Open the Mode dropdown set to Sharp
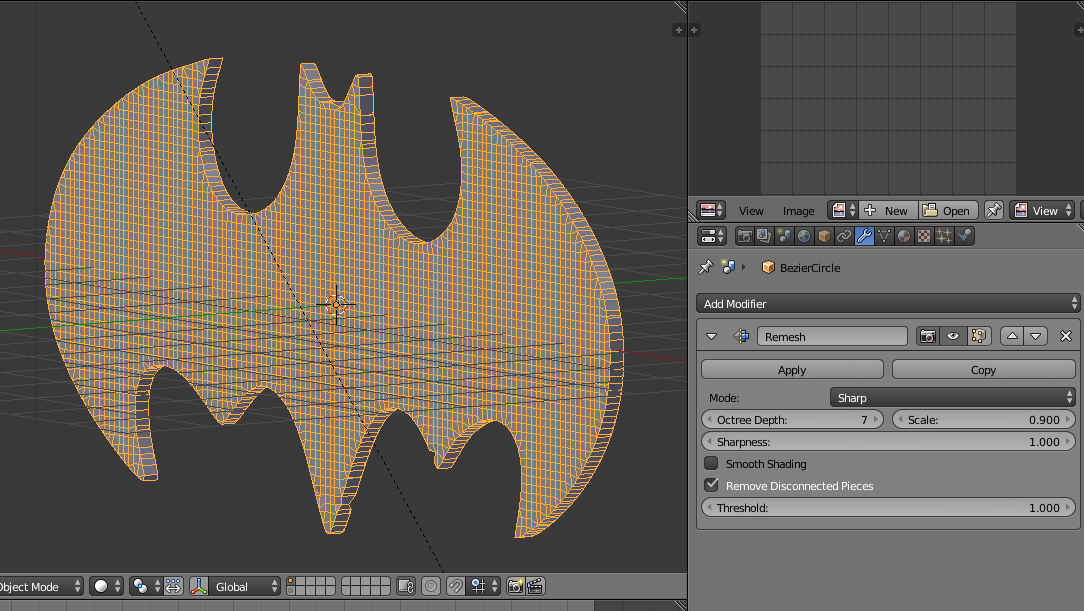This screenshot has height=611, width=1084. [x=953, y=398]
